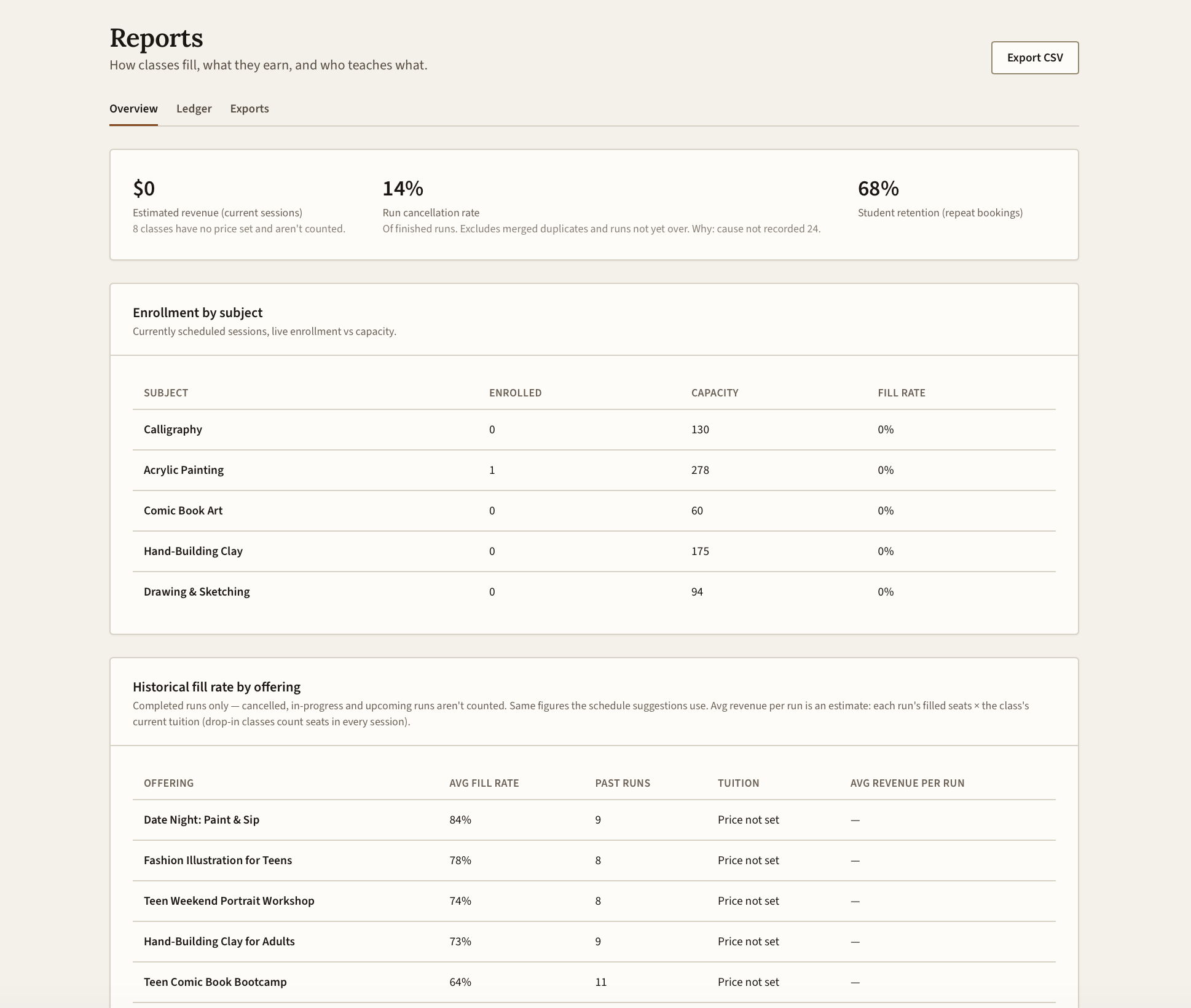Click the Calligraphy subject row
Viewport: 1191px width, 1008px height.
594,430
